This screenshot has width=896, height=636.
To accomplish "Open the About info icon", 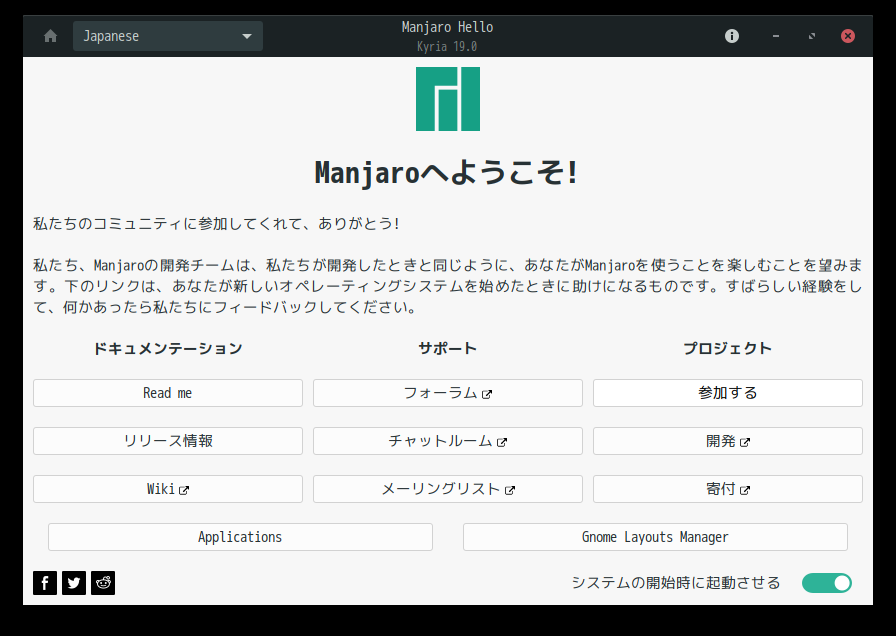I will (x=731, y=36).
